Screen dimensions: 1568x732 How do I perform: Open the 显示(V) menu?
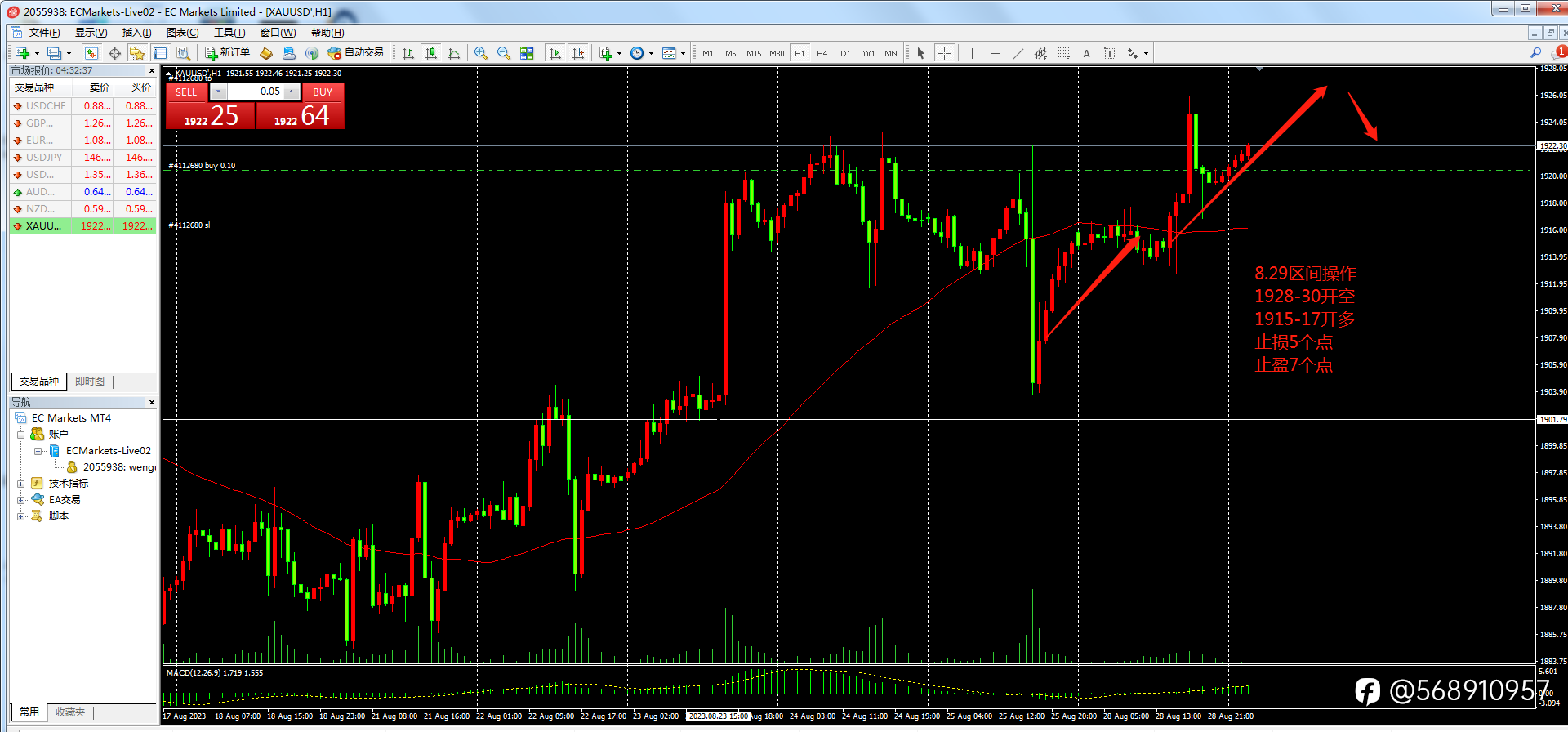[91, 33]
